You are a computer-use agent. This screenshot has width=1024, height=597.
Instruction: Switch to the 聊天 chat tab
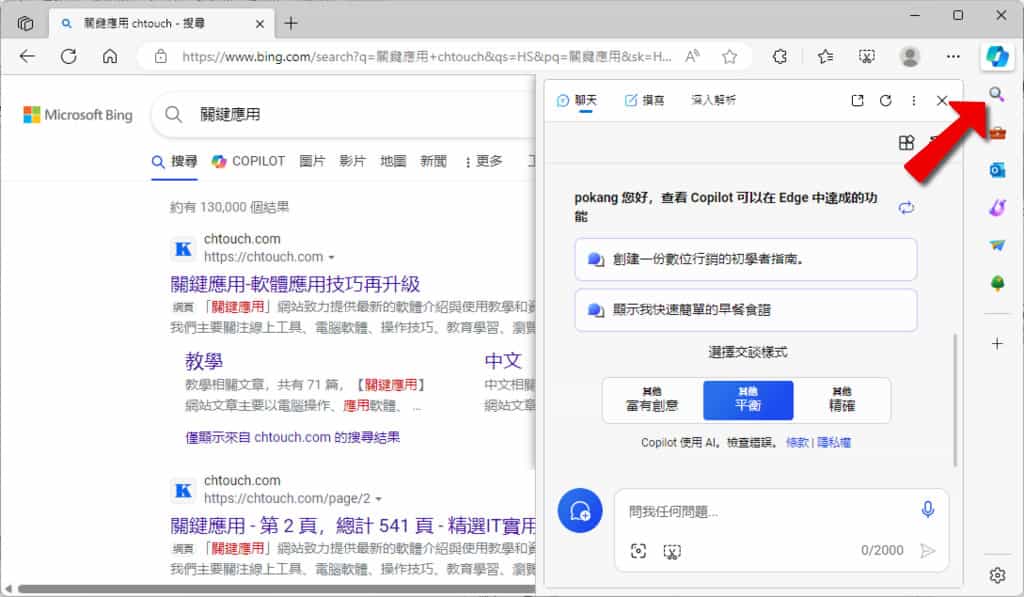pyautogui.click(x=577, y=101)
